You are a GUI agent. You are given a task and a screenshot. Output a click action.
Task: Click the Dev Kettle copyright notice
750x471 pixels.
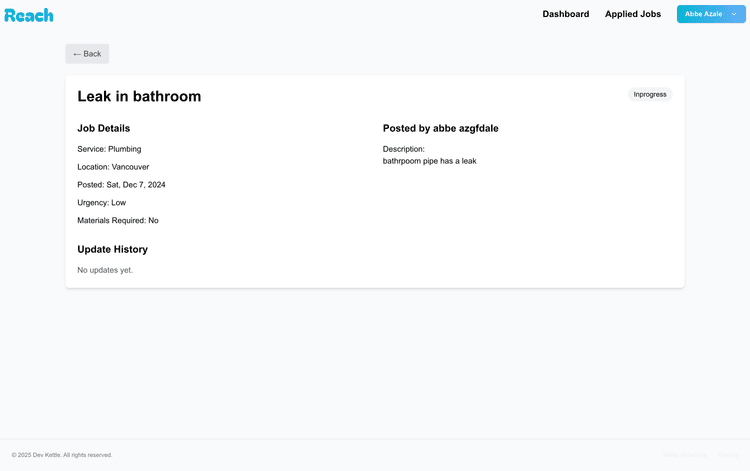[x=62, y=455]
